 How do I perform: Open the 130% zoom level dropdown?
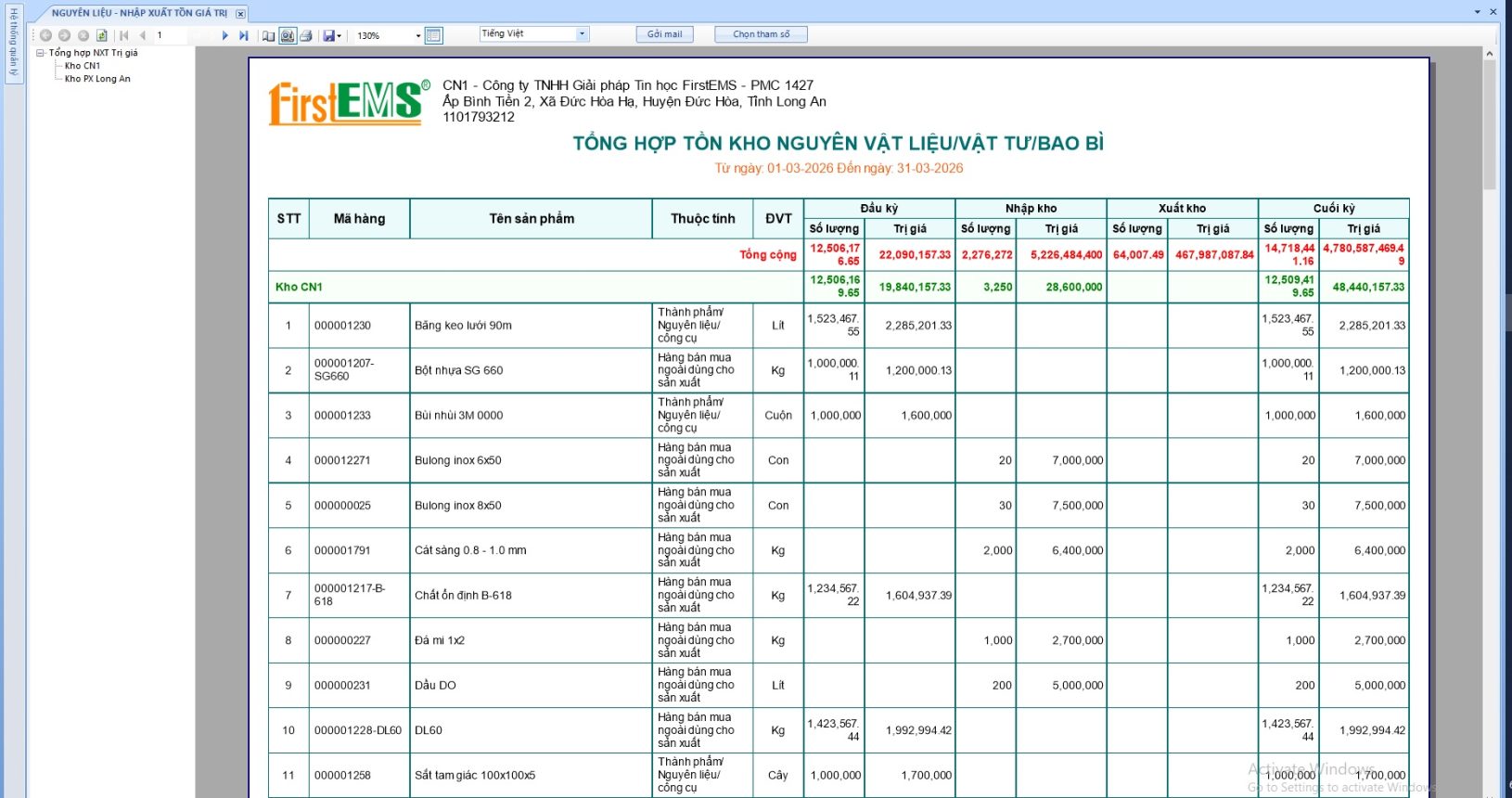tap(417, 35)
